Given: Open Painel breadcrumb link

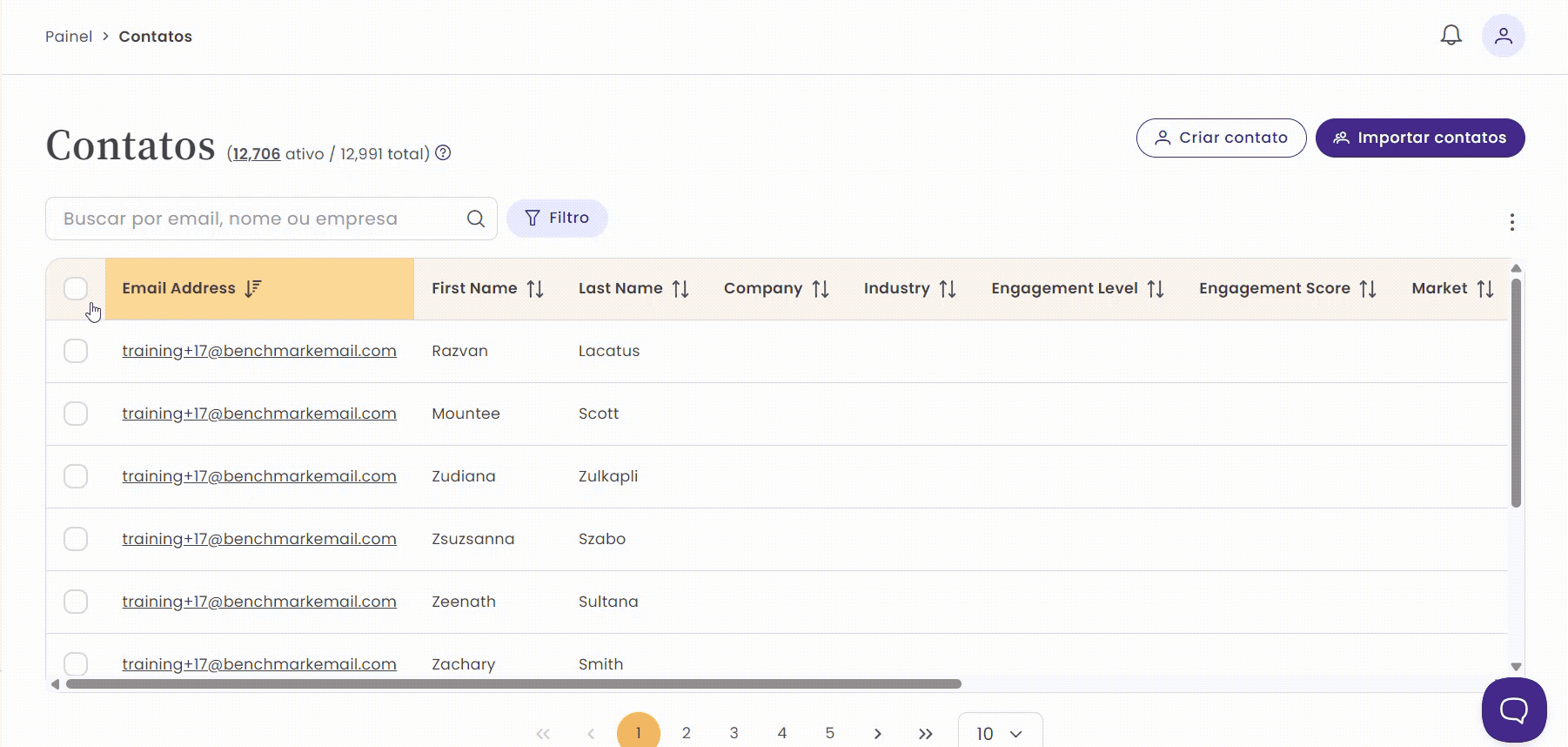Looking at the screenshot, I should click(69, 37).
